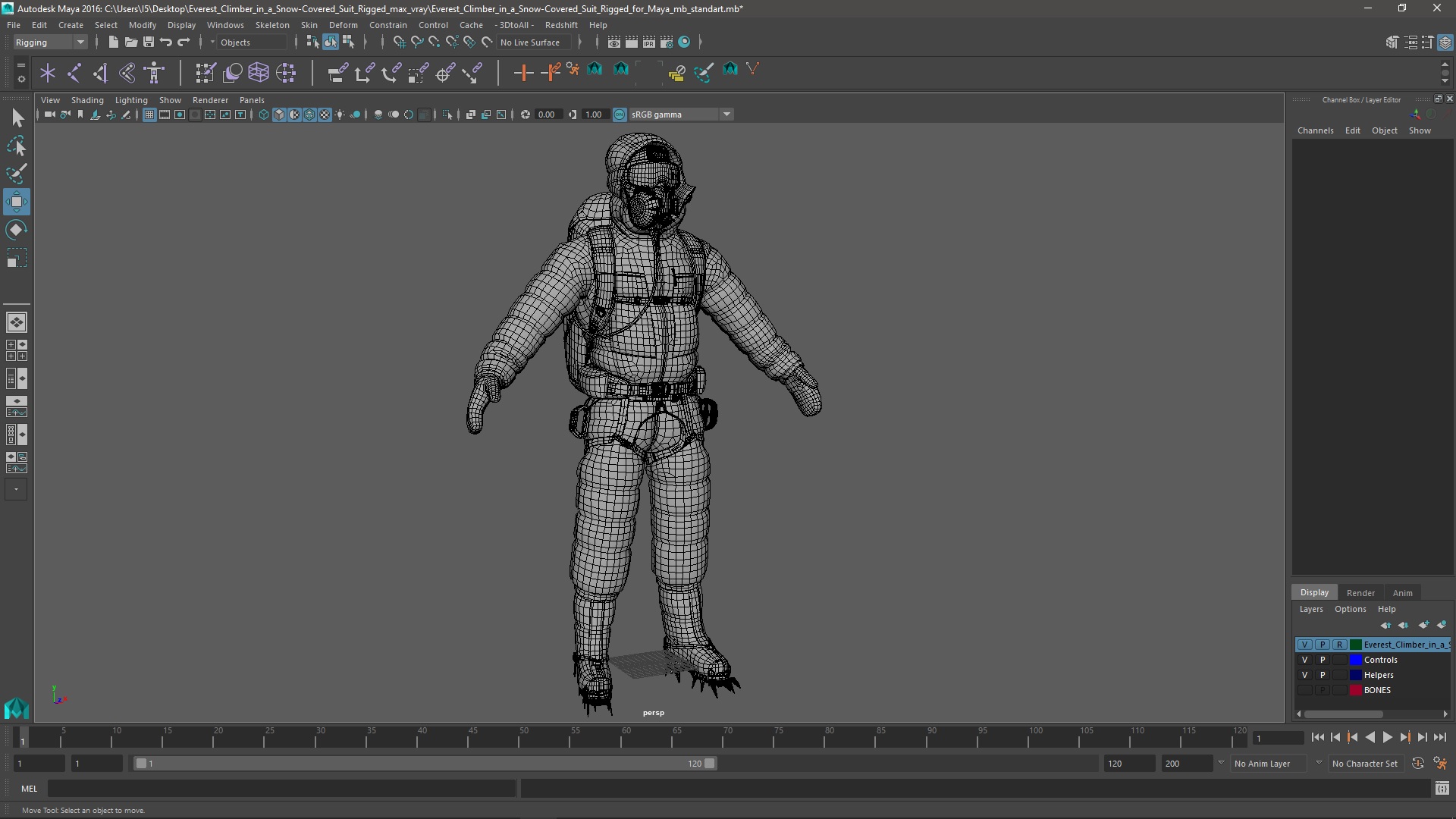1456x819 pixels.
Task: Select the four-view layout icon
Action: point(17,350)
